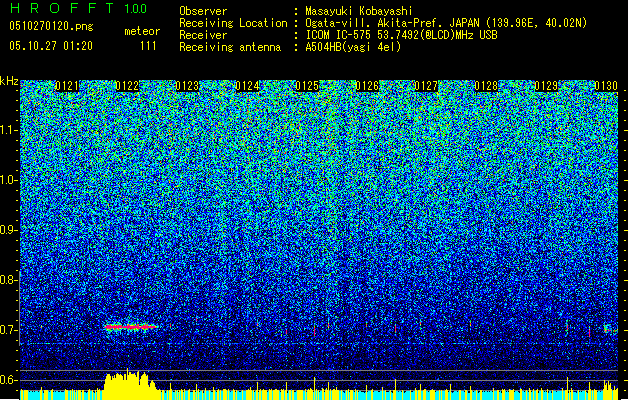Click the 0.7 kHz axis label
Viewport: 629px width, 400px height.
pos(9,330)
